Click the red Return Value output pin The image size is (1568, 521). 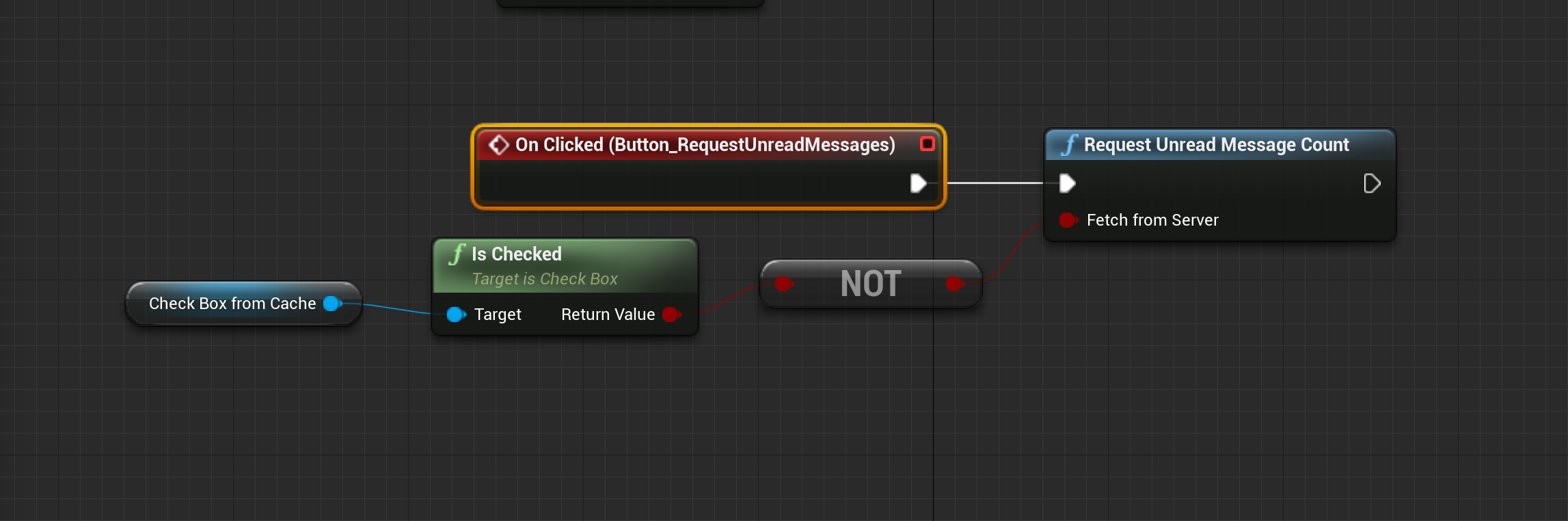click(x=671, y=315)
